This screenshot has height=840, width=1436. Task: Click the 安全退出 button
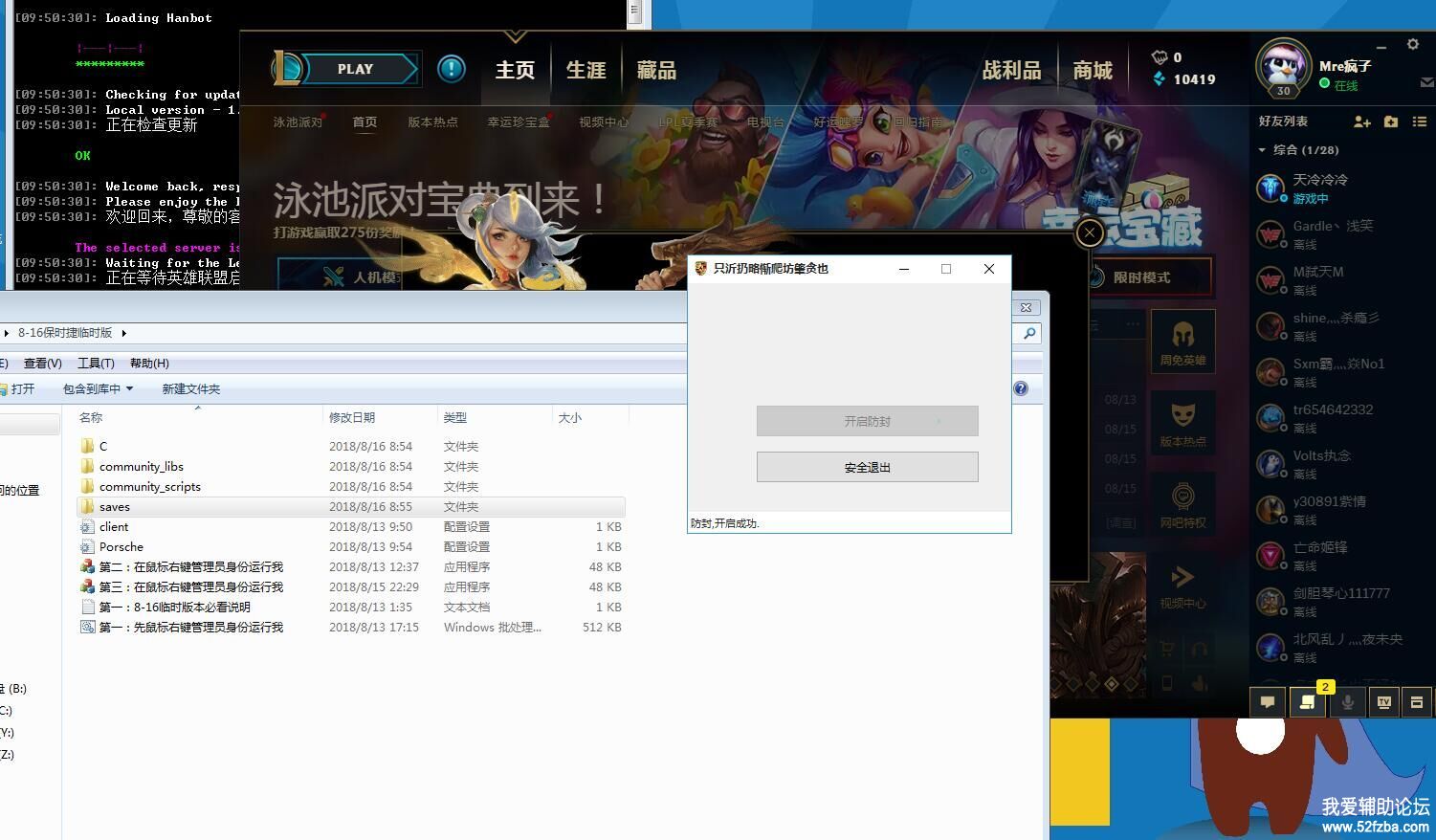click(867, 467)
